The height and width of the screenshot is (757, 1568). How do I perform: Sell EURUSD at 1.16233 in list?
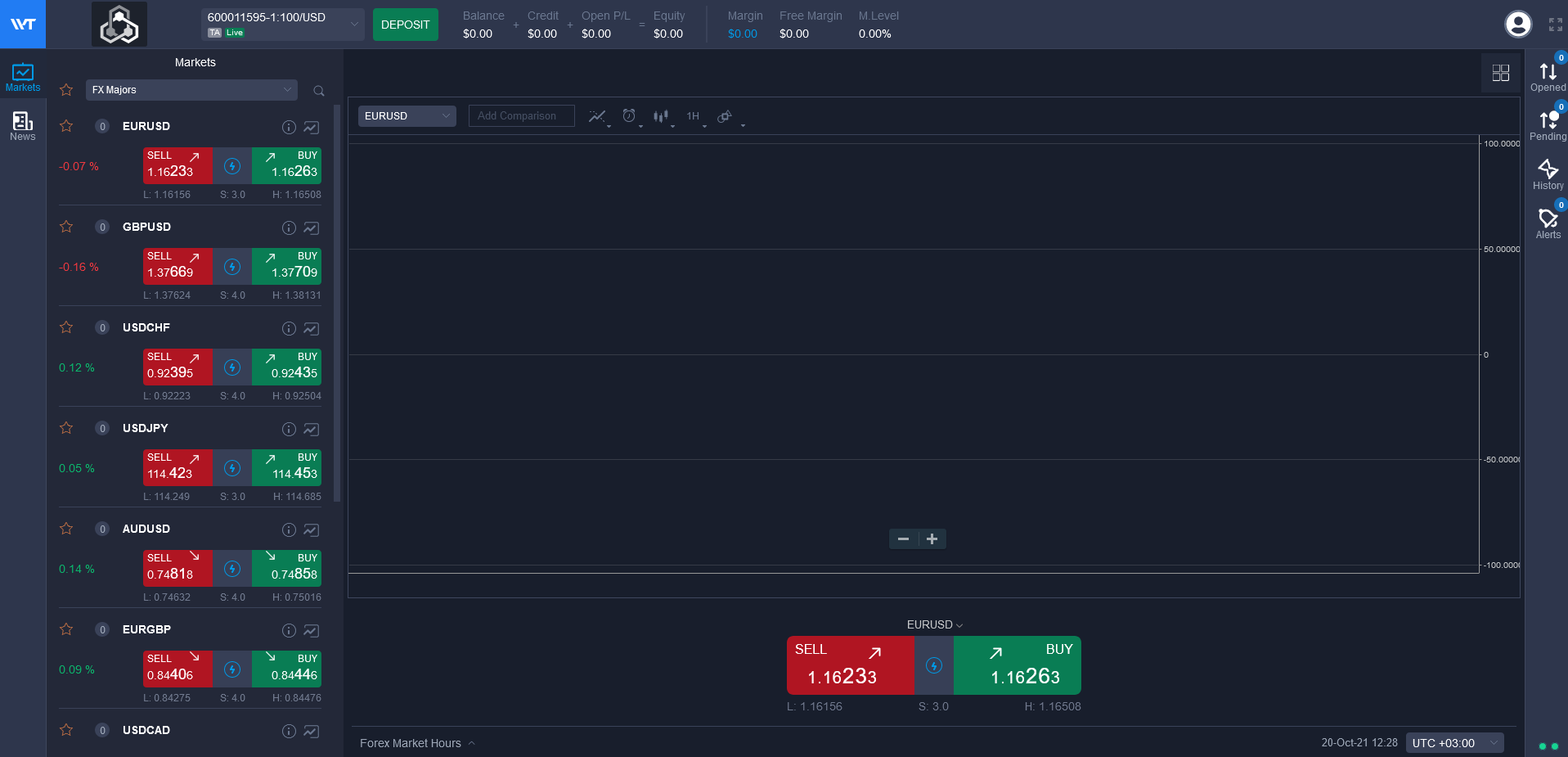tap(177, 166)
